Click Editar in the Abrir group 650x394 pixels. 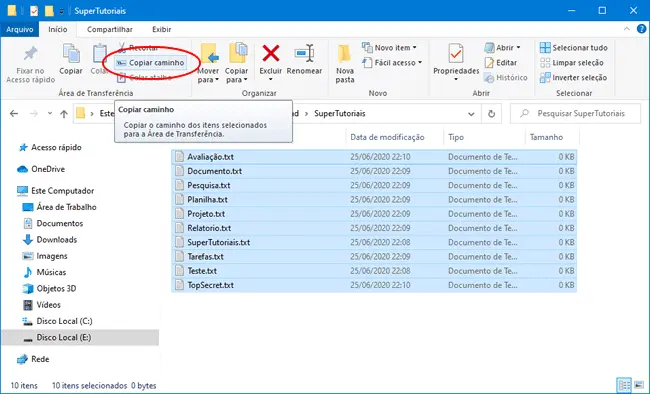point(501,63)
